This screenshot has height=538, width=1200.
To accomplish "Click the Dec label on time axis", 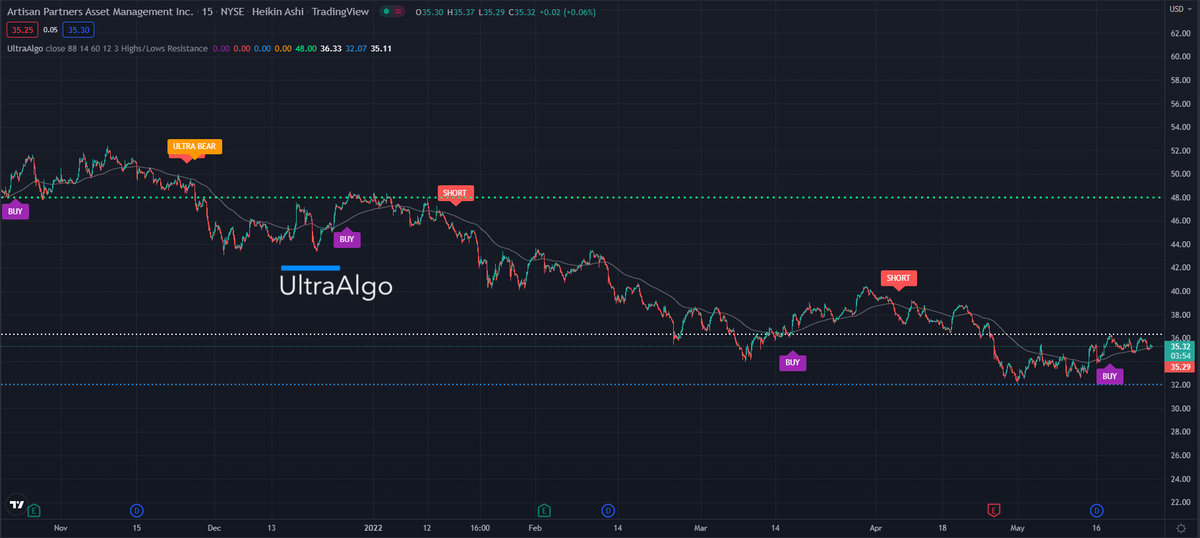I will point(213,526).
